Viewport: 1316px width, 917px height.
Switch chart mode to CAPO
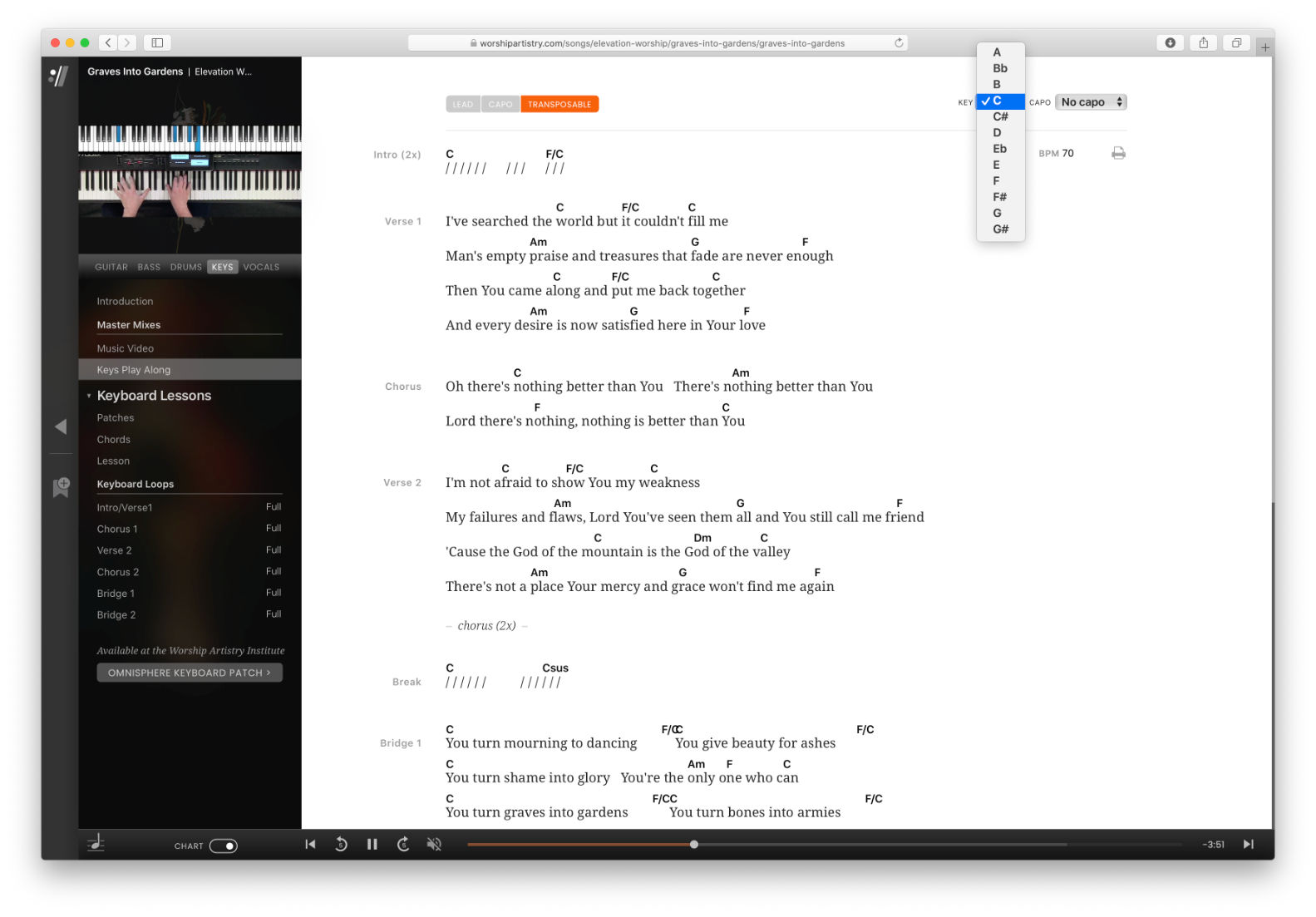coord(500,104)
